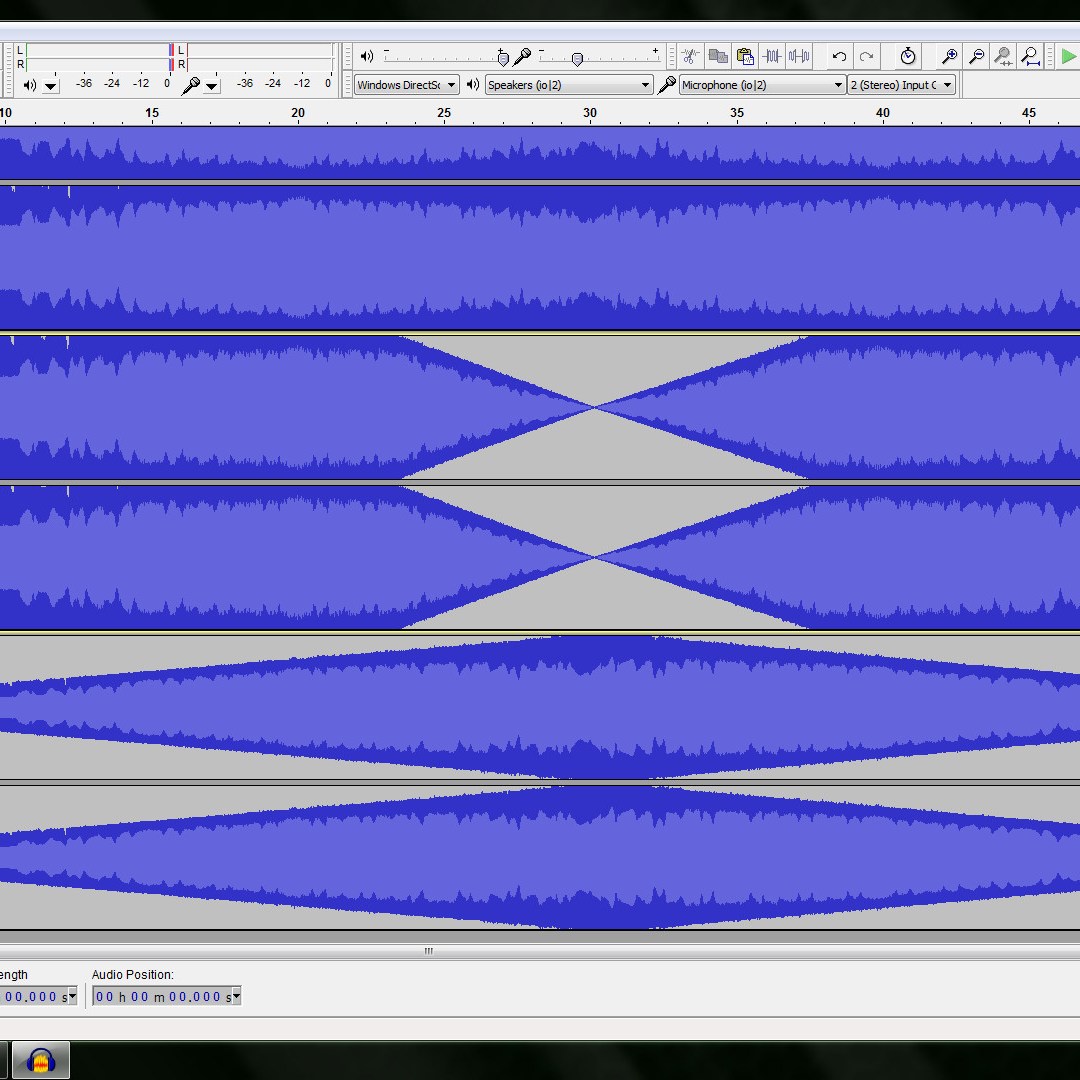Open the Microphone input device dropdown
This screenshot has width=1080, height=1080.
[x=762, y=85]
